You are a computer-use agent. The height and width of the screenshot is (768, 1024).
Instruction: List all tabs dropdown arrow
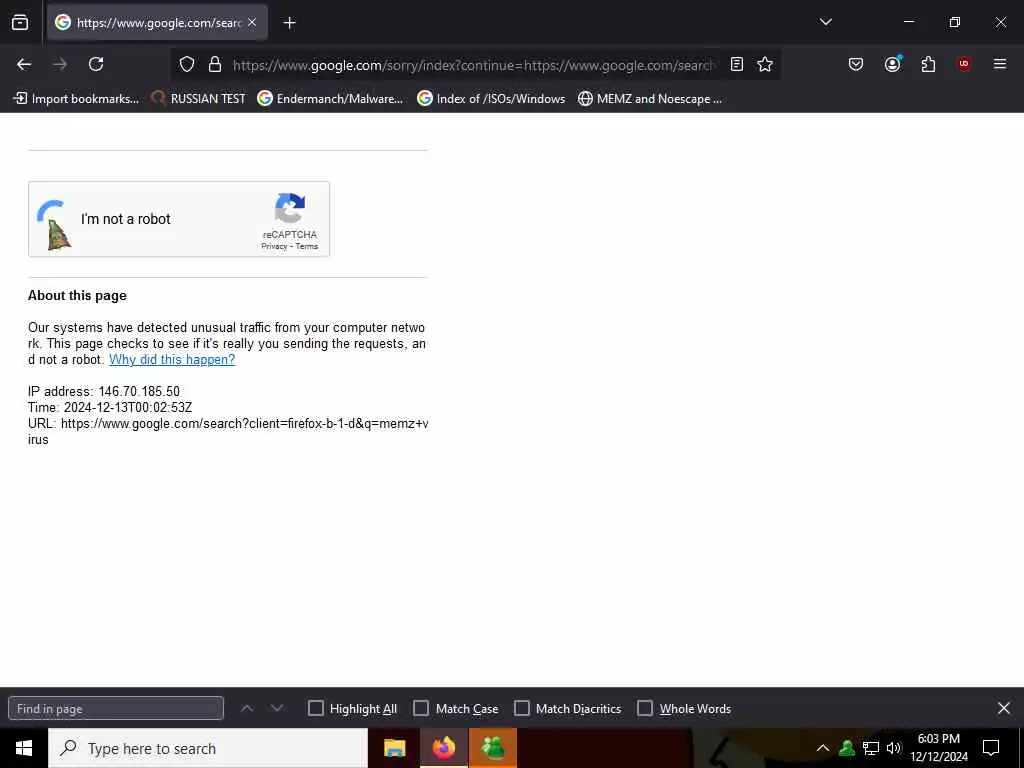tap(825, 22)
